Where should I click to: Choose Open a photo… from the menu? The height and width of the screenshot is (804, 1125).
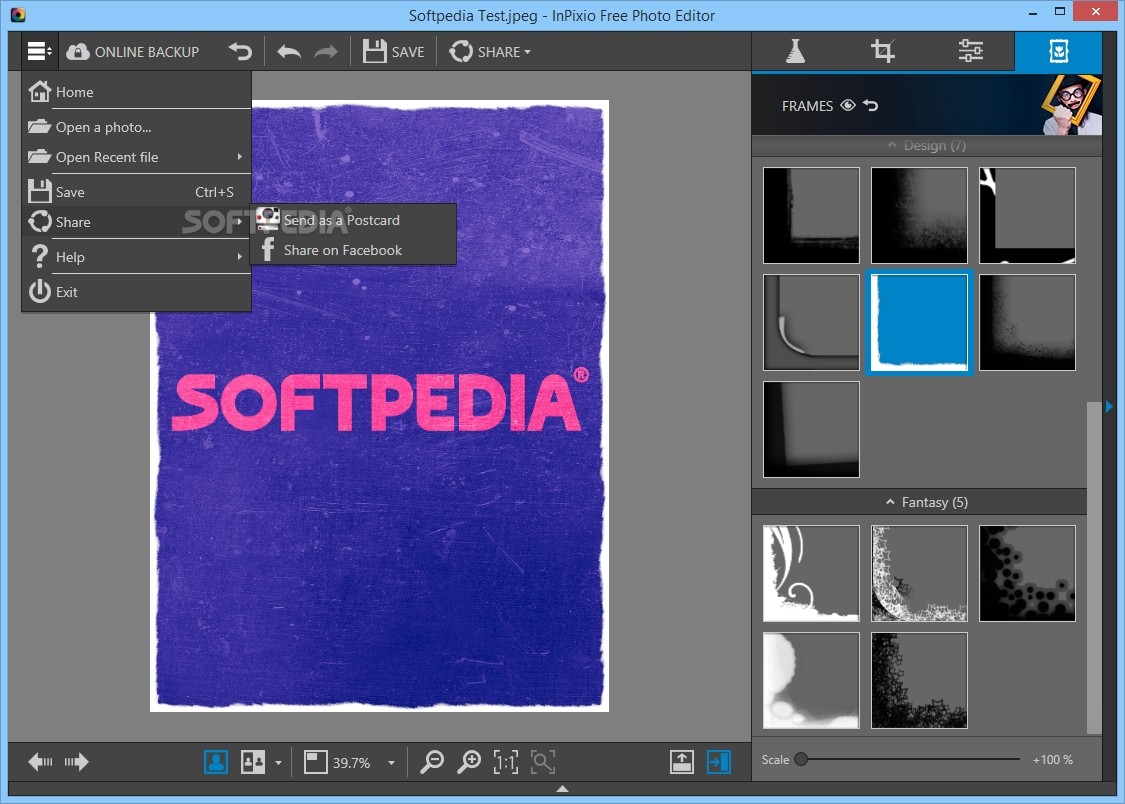click(x=136, y=127)
